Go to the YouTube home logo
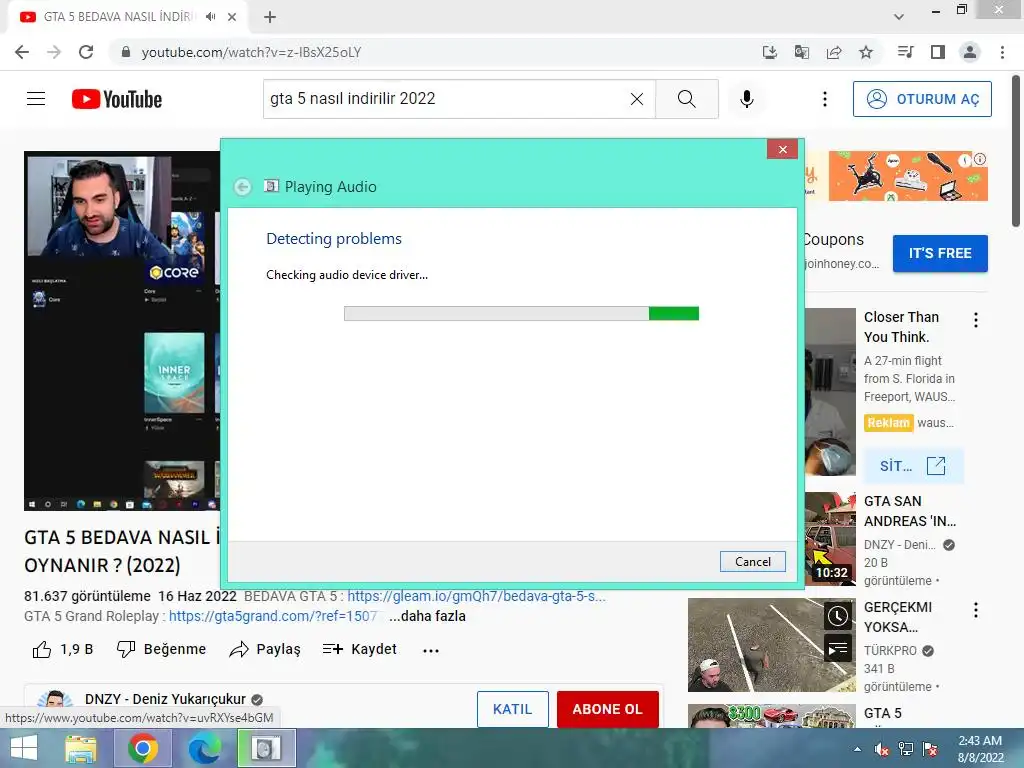The width and height of the screenshot is (1024, 768). click(x=117, y=99)
